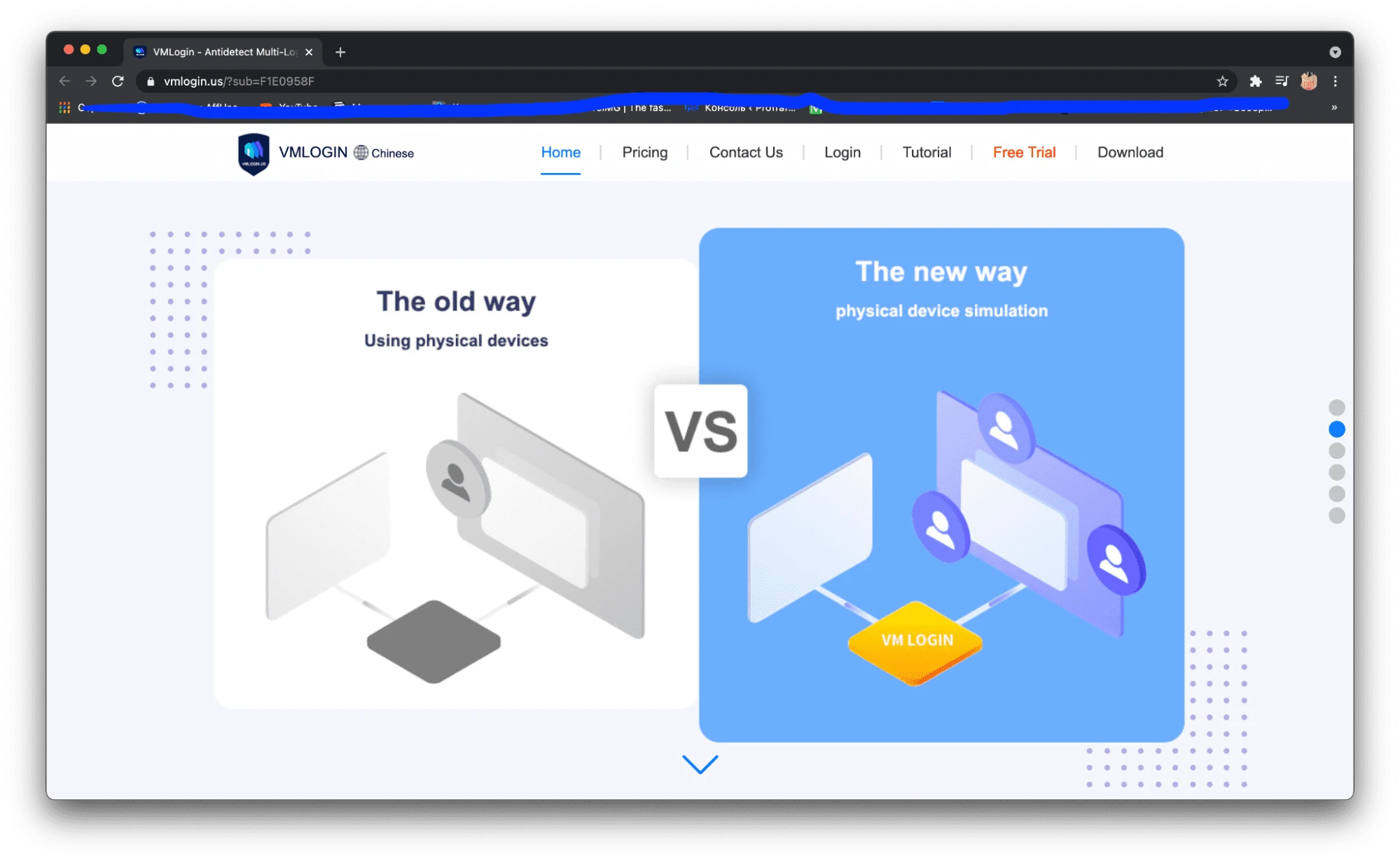
Task: Go to the Login page
Action: click(842, 152)
